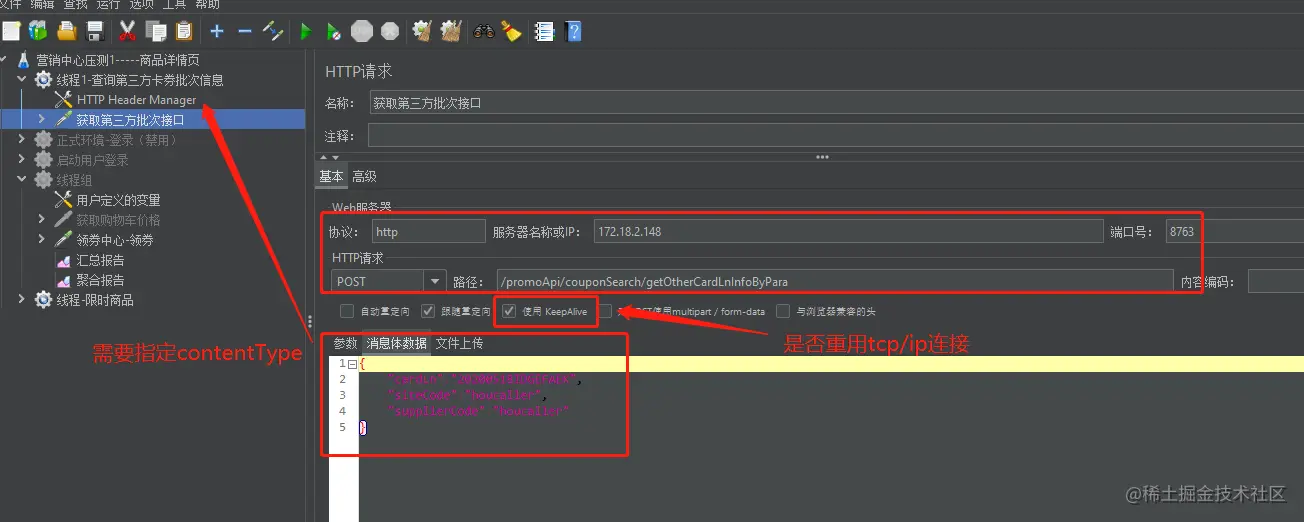Click the test plan flask icon
The image size is (1304, 522).
coord(24,60)
